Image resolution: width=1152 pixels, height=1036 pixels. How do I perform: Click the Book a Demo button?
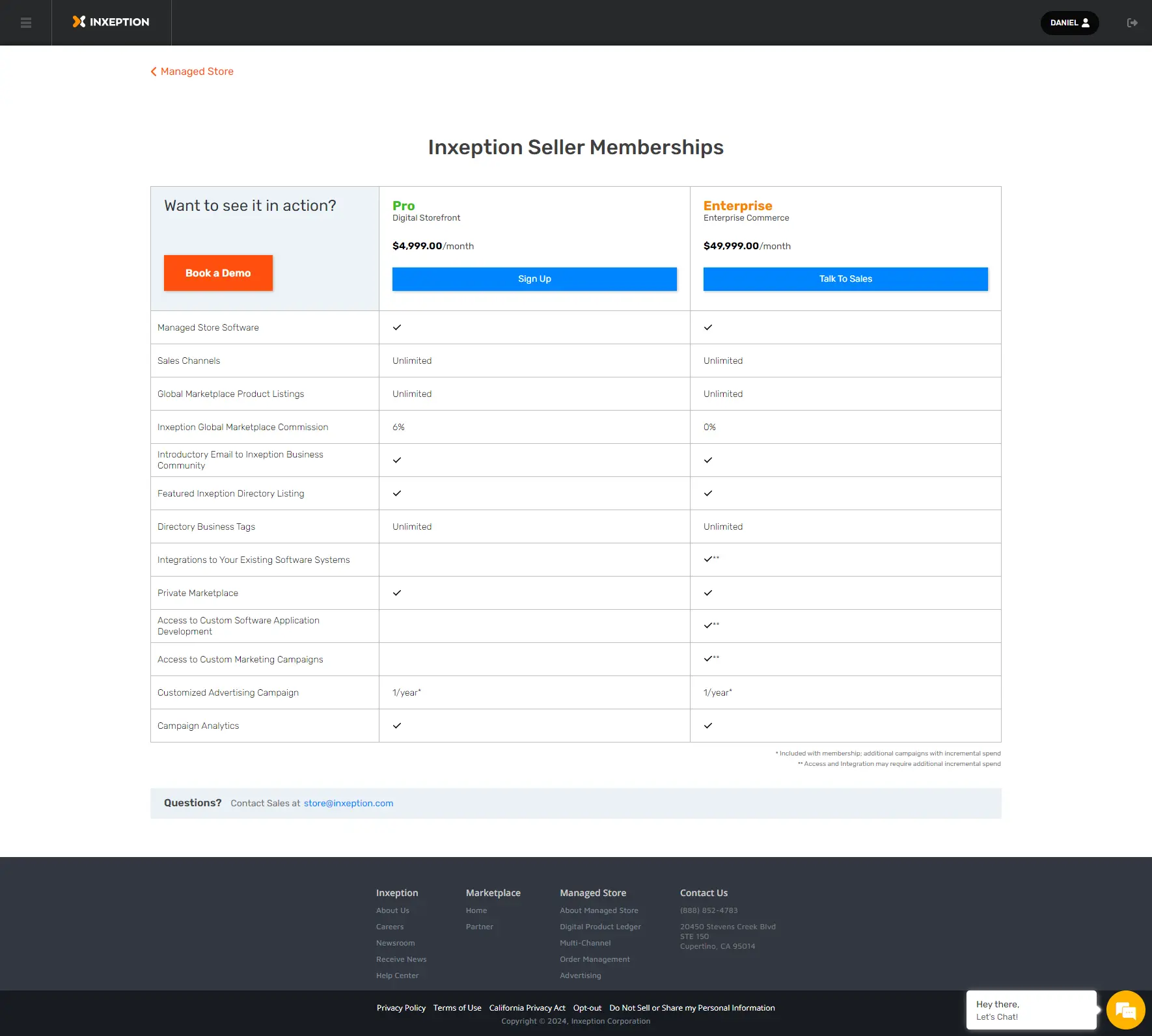tap(218, 273)
